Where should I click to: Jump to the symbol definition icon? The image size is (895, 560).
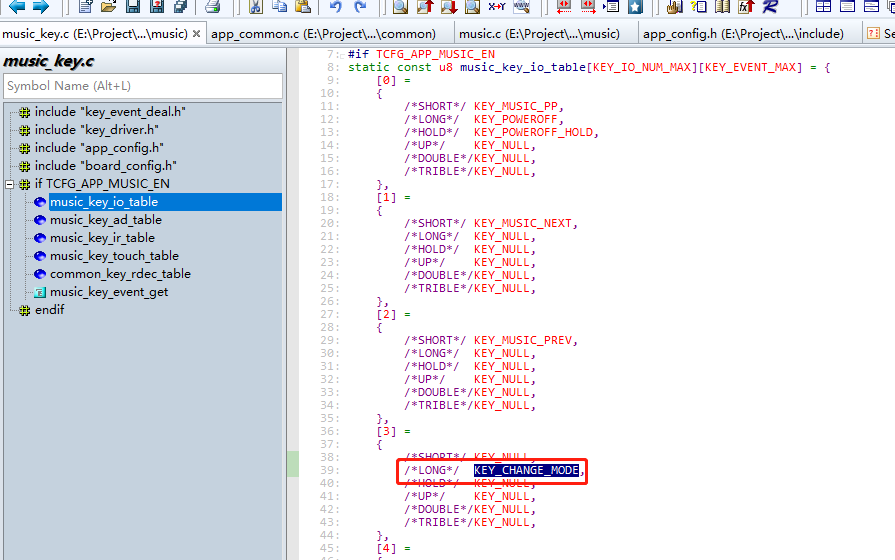point(611,6)
